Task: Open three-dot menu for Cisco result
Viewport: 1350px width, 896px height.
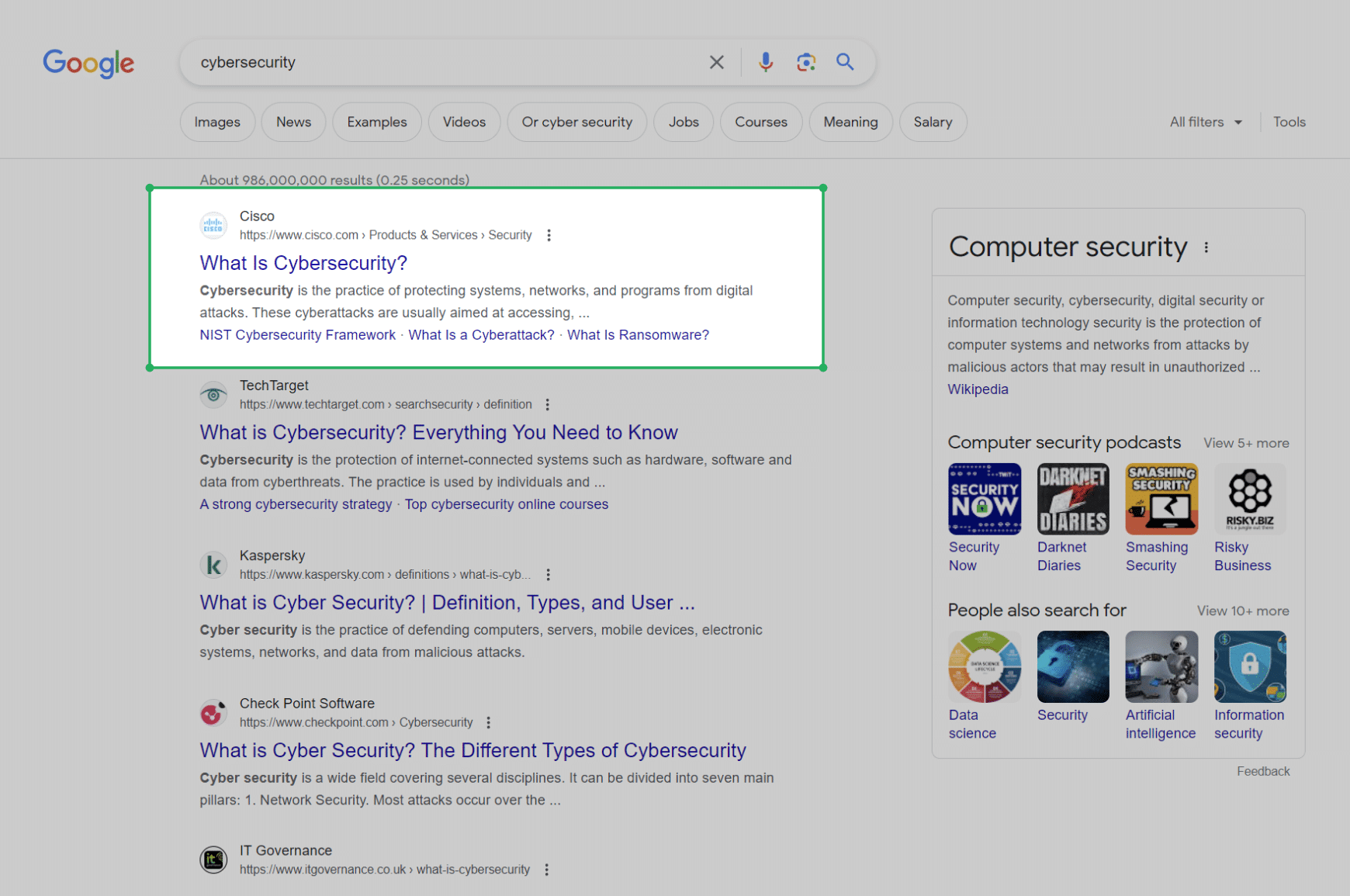Action: pos(549,235)
